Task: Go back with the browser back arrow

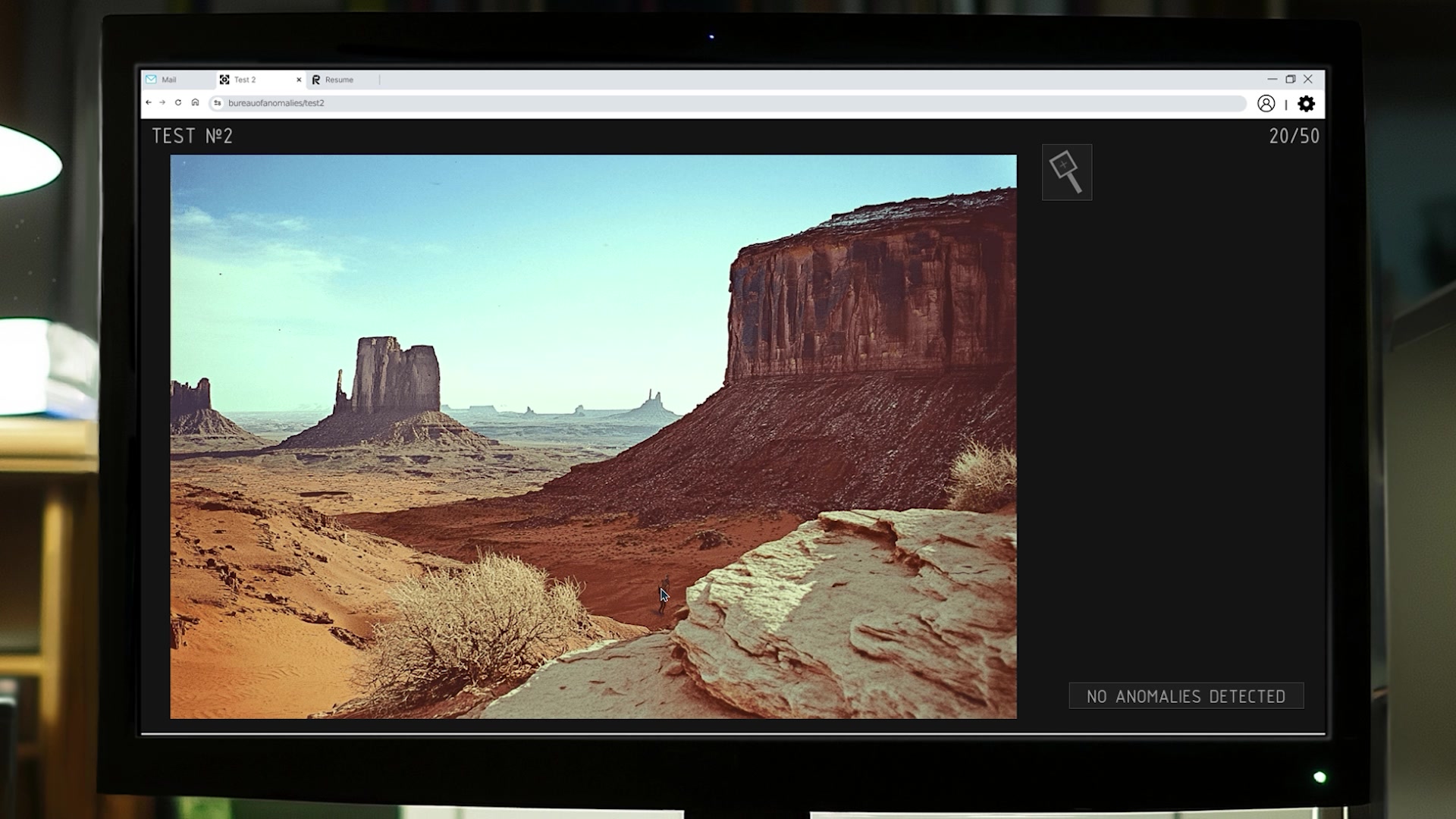Action: point(149,102)
